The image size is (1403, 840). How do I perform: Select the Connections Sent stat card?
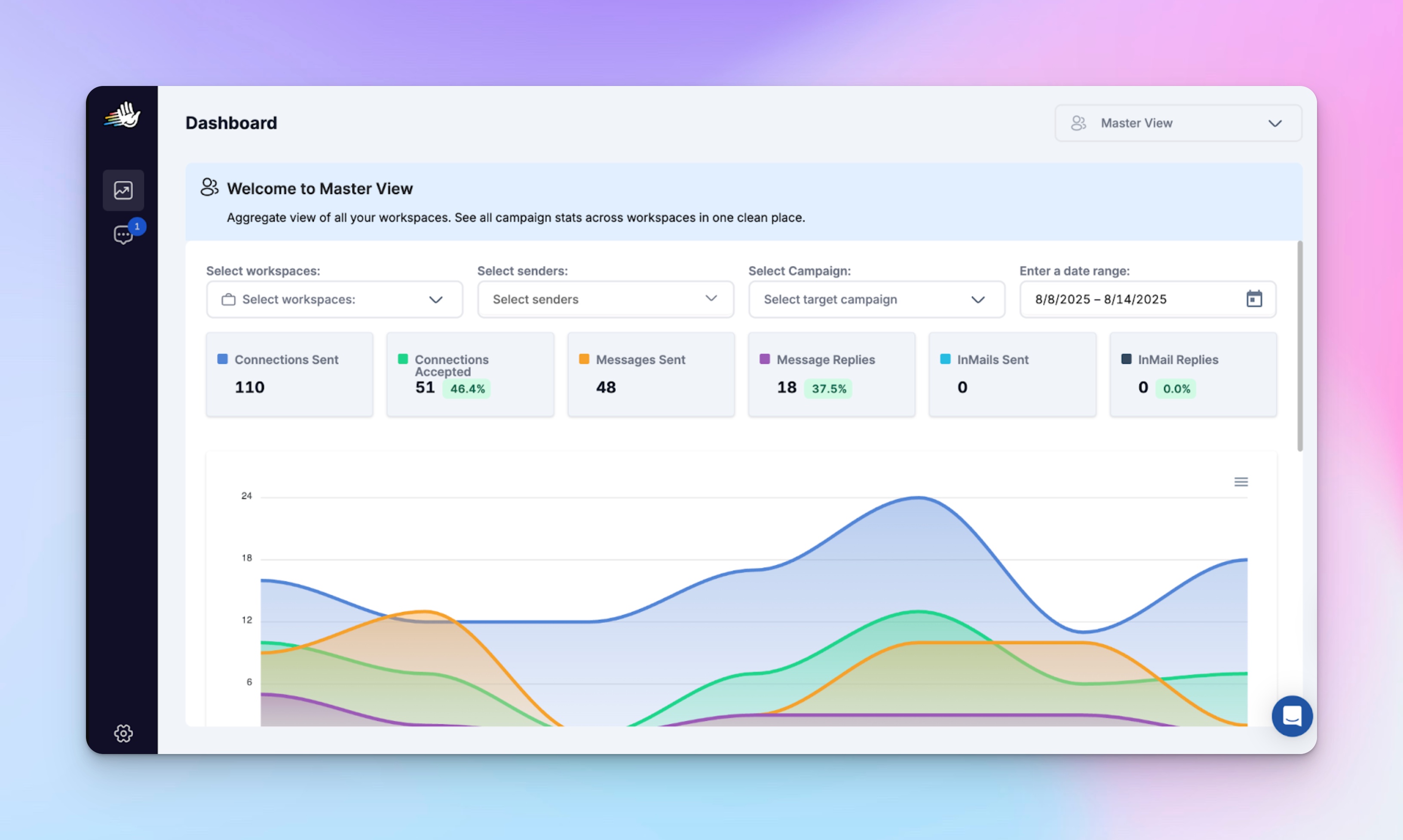289,375
